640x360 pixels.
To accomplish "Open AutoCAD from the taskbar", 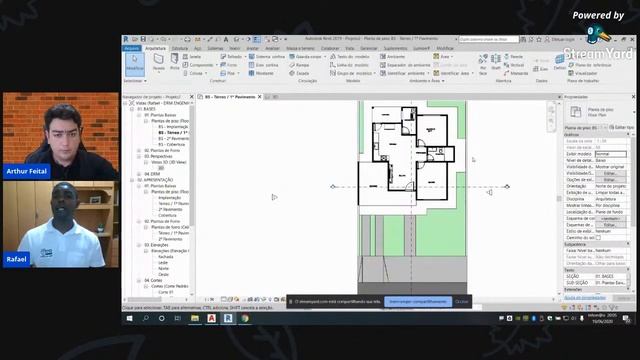I will [211, 318].
